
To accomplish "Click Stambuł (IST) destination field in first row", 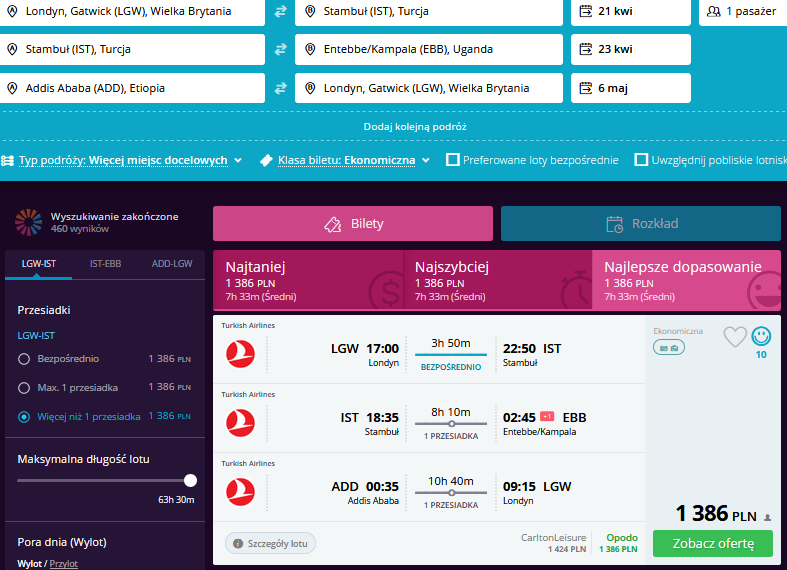I will 429,12.
